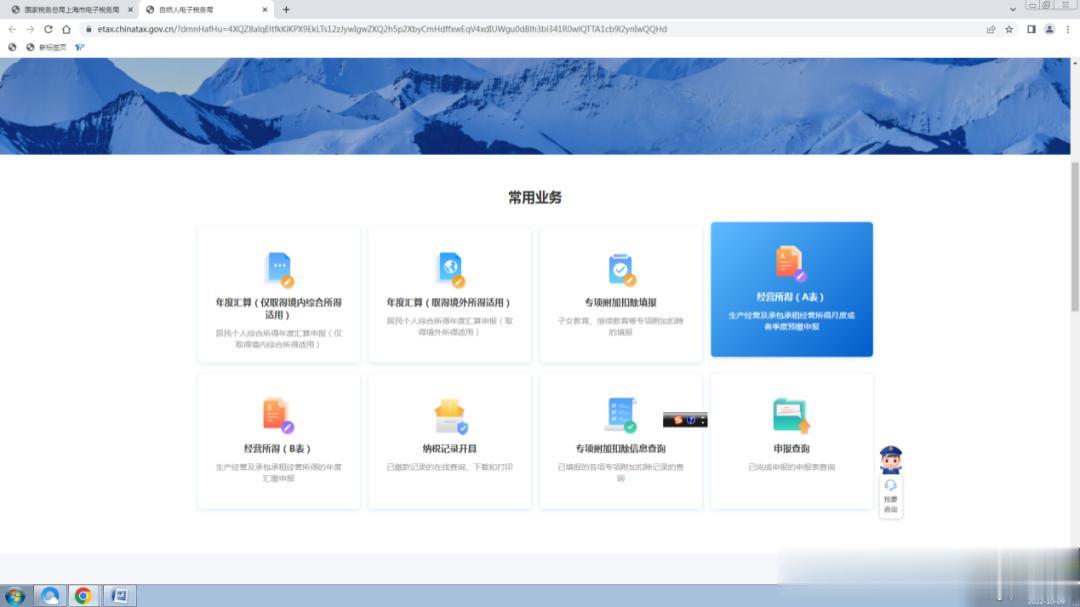Click the blue browser icon in taskbar

(50, 595)
